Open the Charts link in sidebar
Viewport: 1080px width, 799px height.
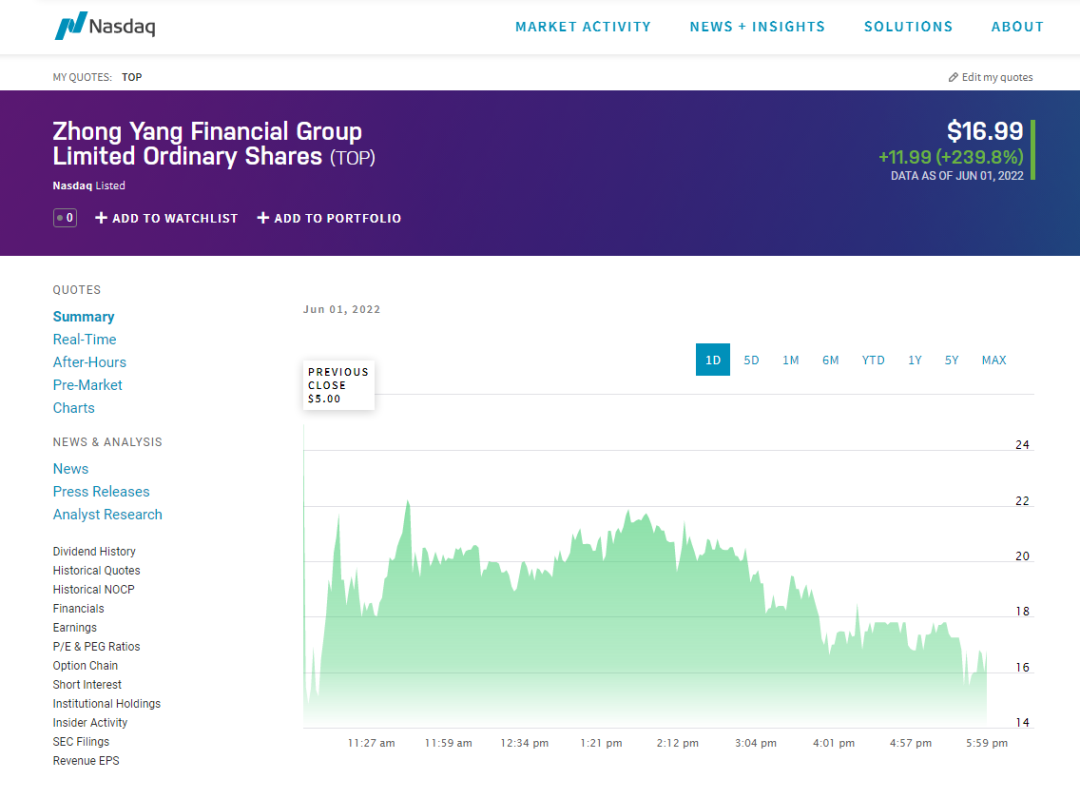(x=74, y=408)
